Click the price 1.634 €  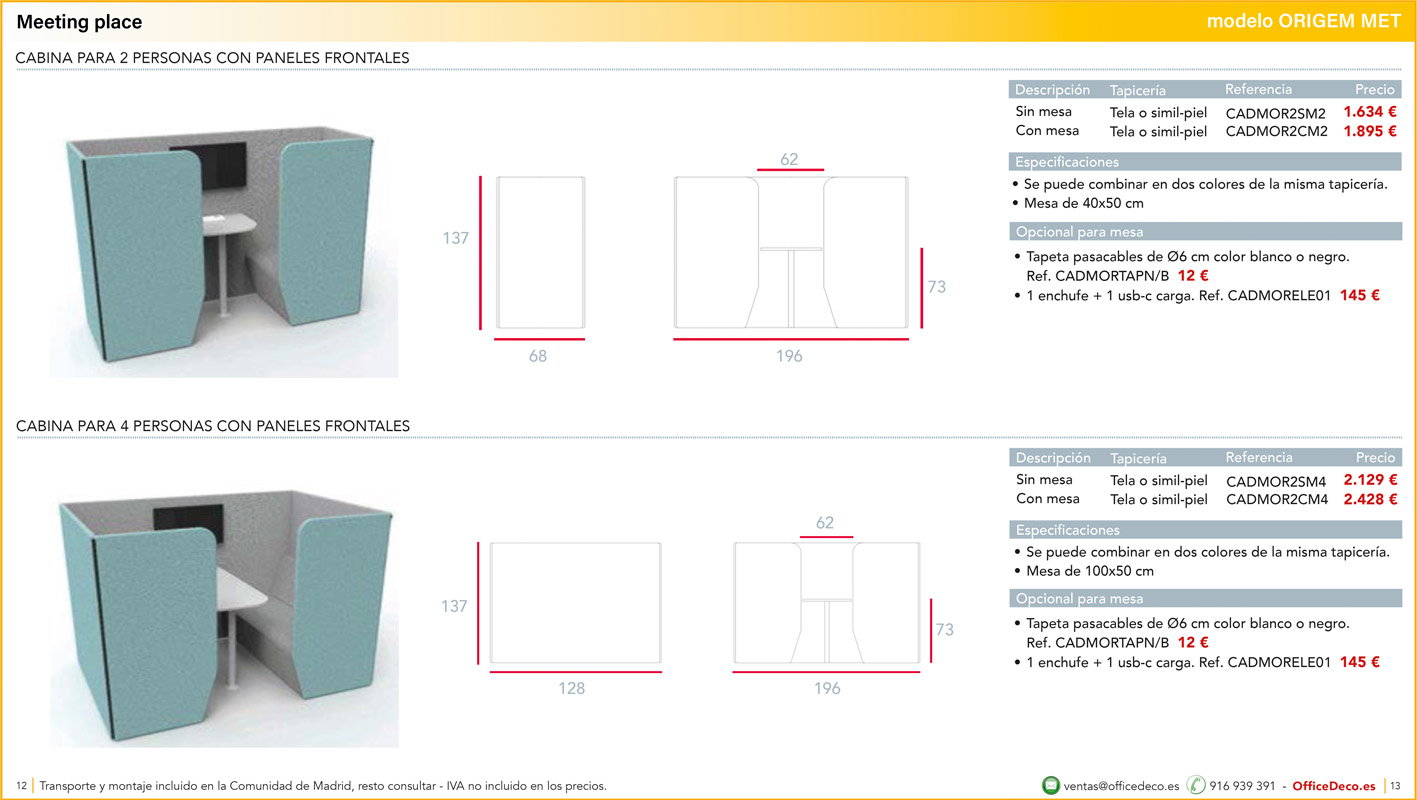(1369, 112)
